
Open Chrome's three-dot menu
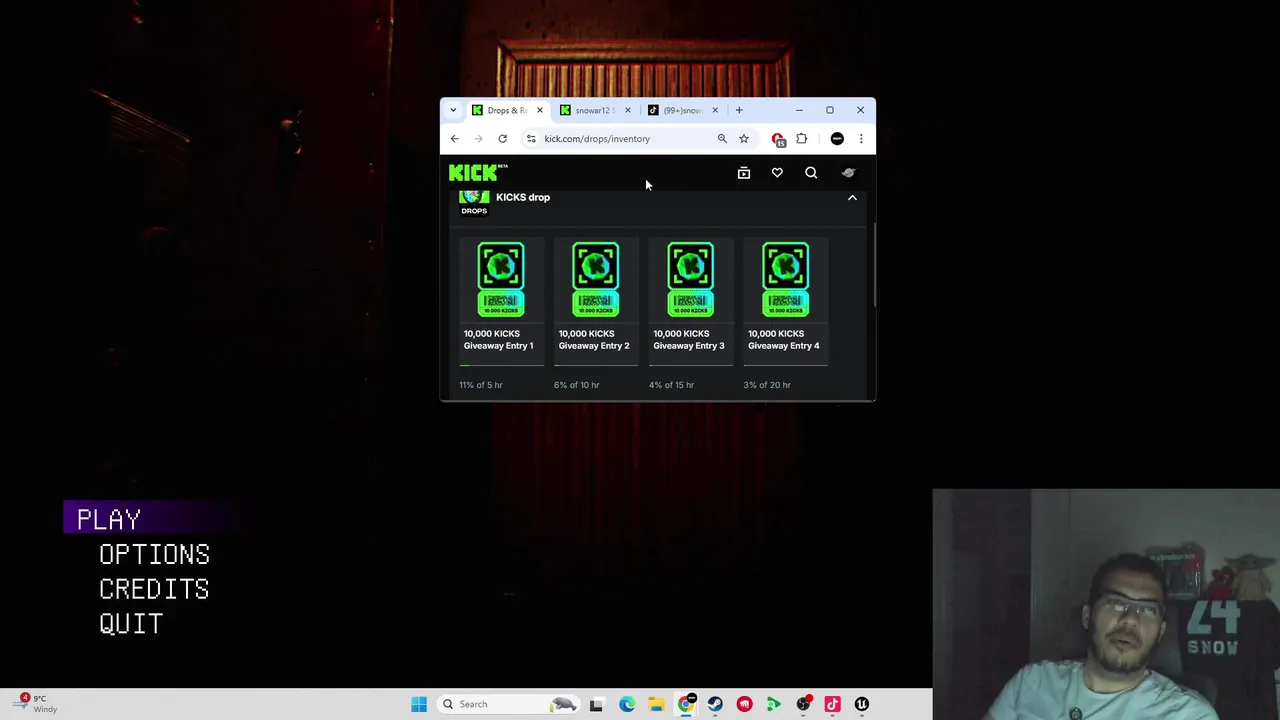click(861, 139)
